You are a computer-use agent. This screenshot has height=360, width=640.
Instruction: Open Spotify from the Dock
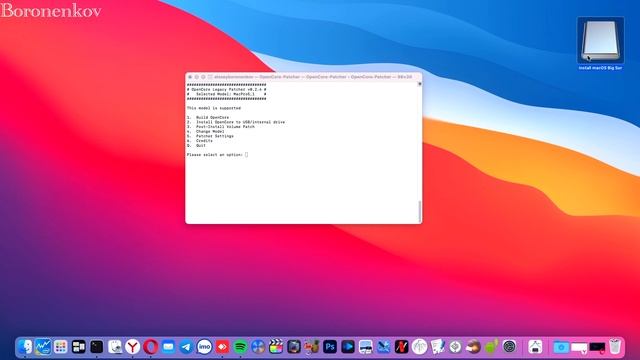click(x=240, y=347)
